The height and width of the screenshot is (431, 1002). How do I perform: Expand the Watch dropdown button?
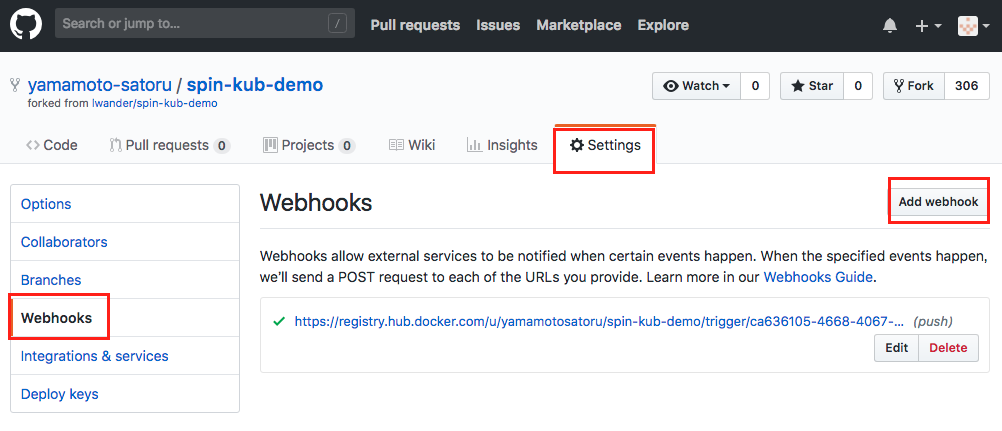click(697, 86)
